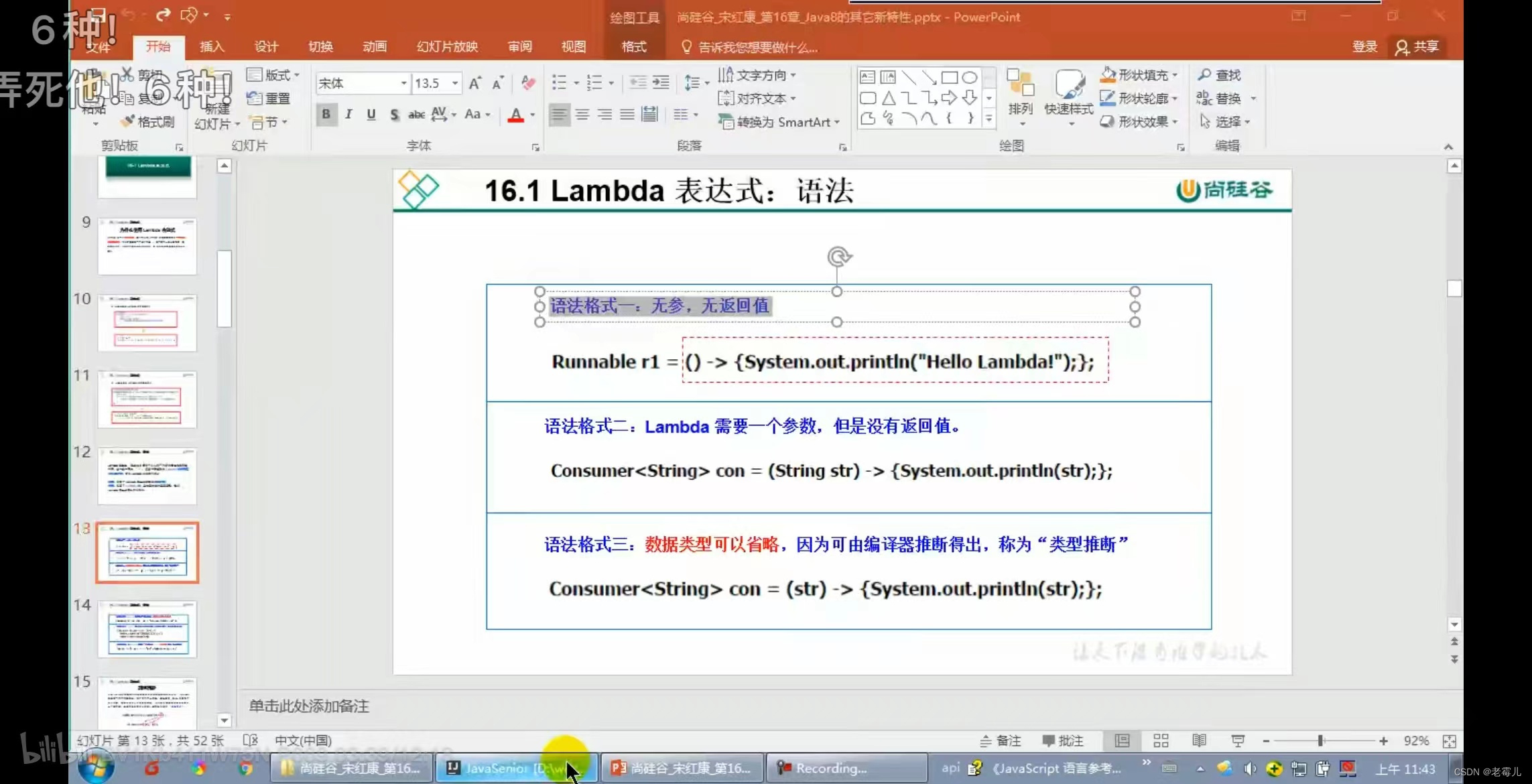
Task: Open the font name dropdown
Action: coord(403,83)
